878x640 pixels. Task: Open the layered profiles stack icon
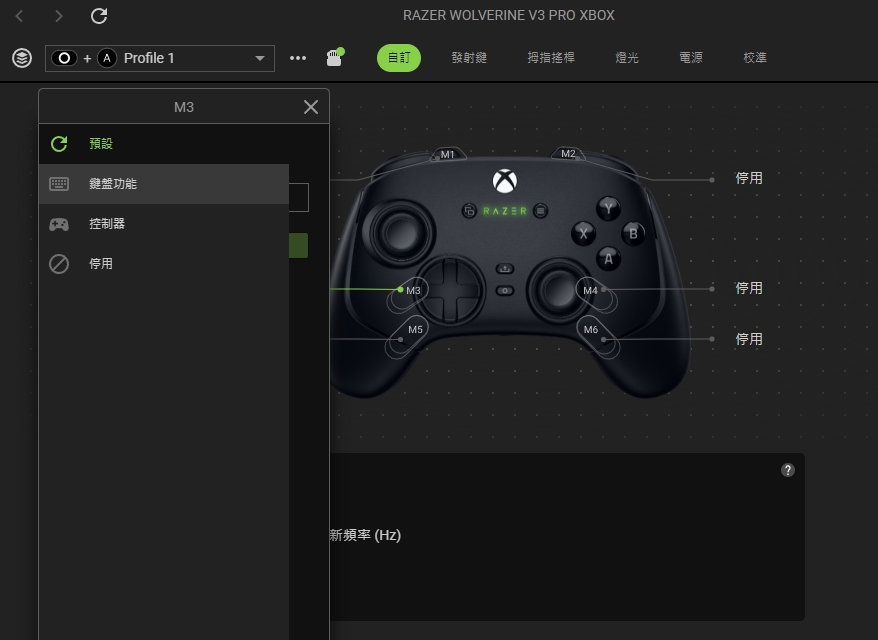(x=22, y=58)
